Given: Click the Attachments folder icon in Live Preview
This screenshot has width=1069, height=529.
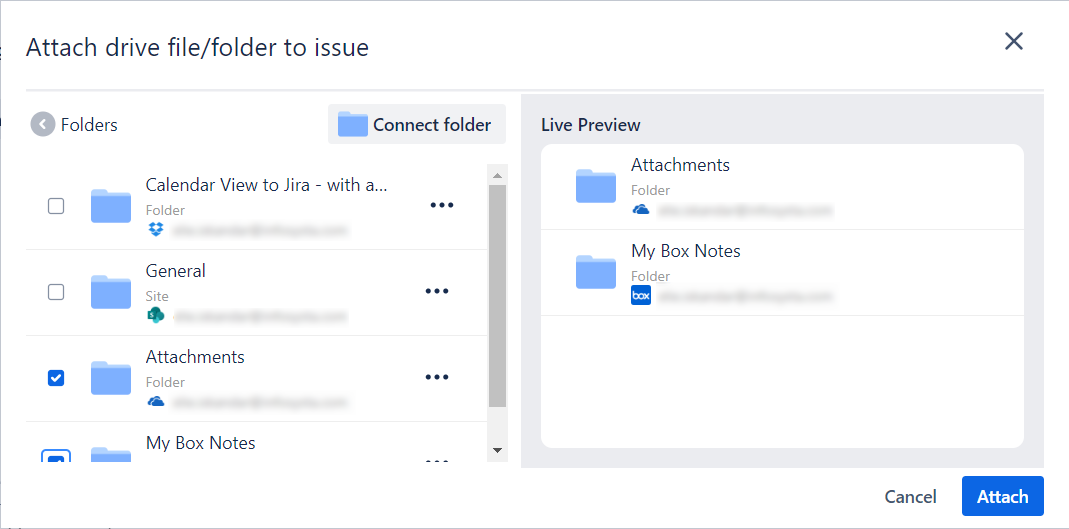Looking at the screenshot, I should [x=596, y=186].
